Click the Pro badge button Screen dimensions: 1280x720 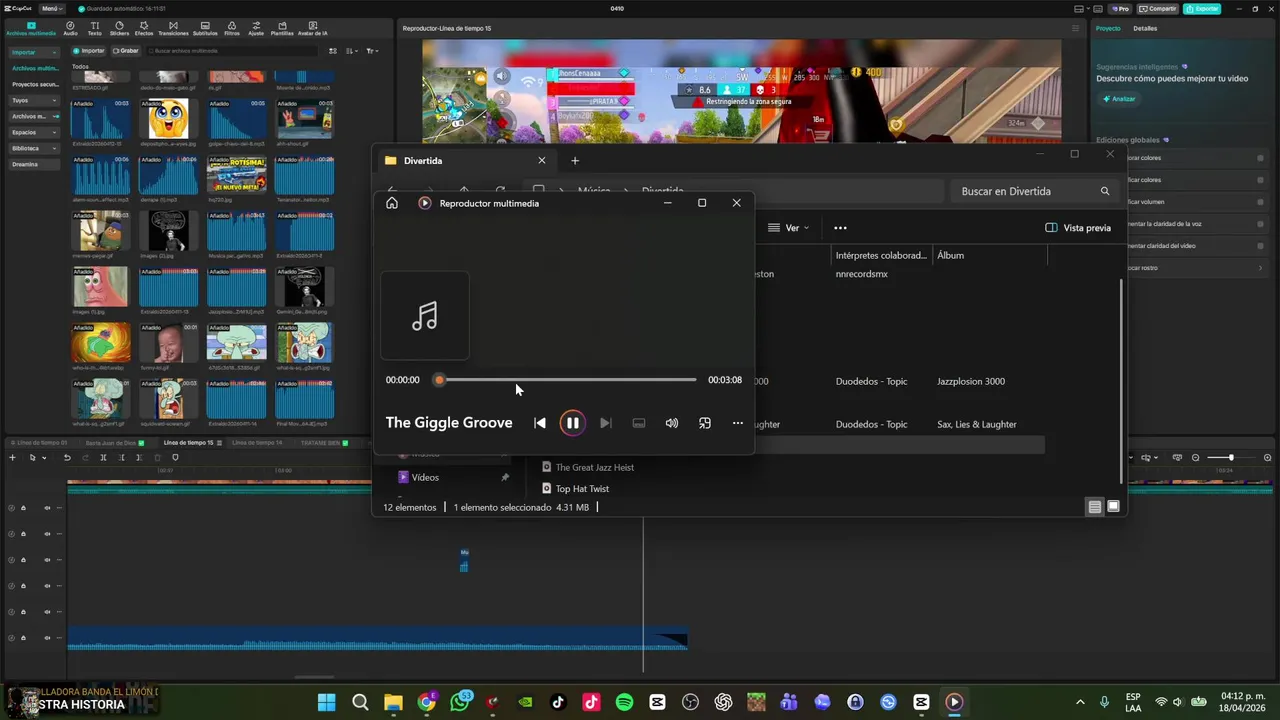coord(1120,8)
